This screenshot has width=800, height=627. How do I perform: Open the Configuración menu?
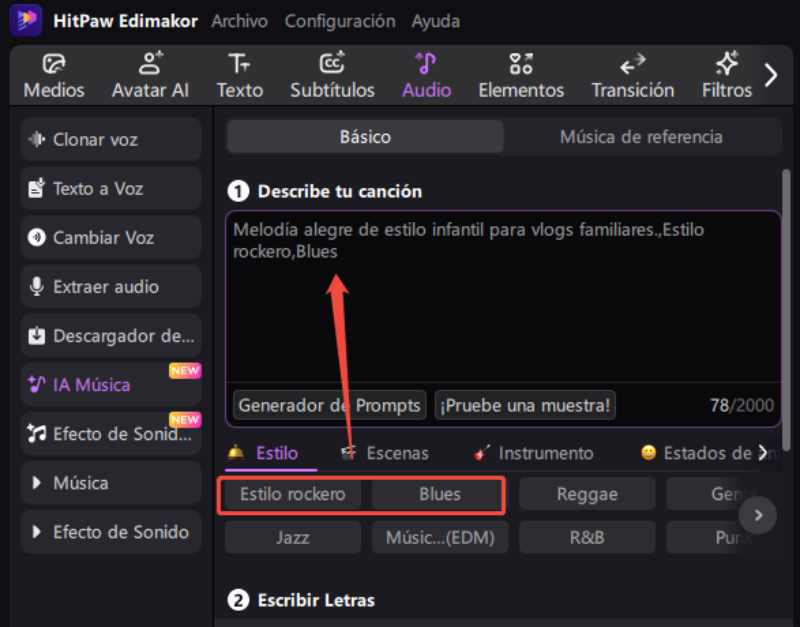coord(340,21)
